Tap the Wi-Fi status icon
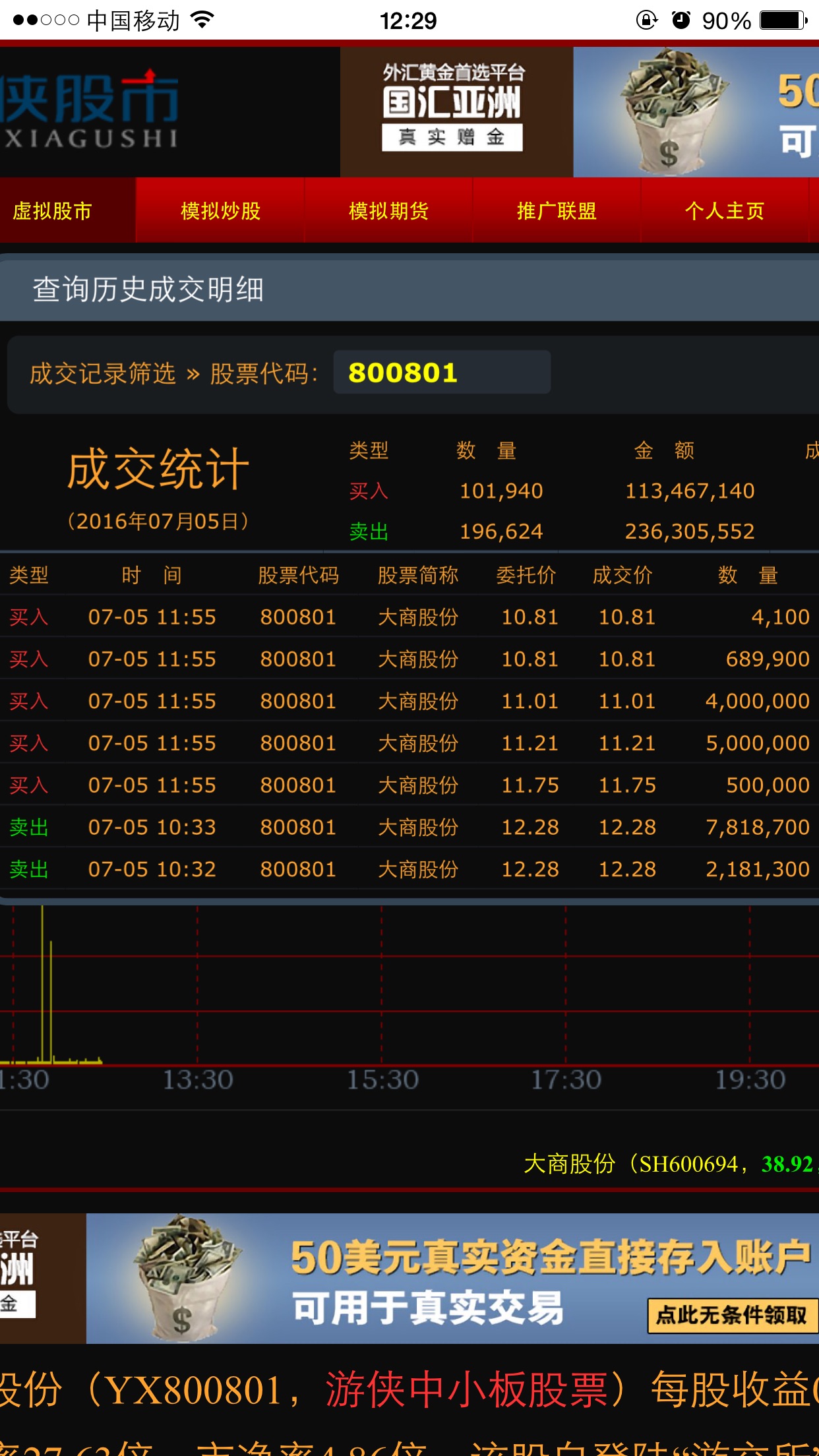This screenshot has width=819, height=1456. 203,20
